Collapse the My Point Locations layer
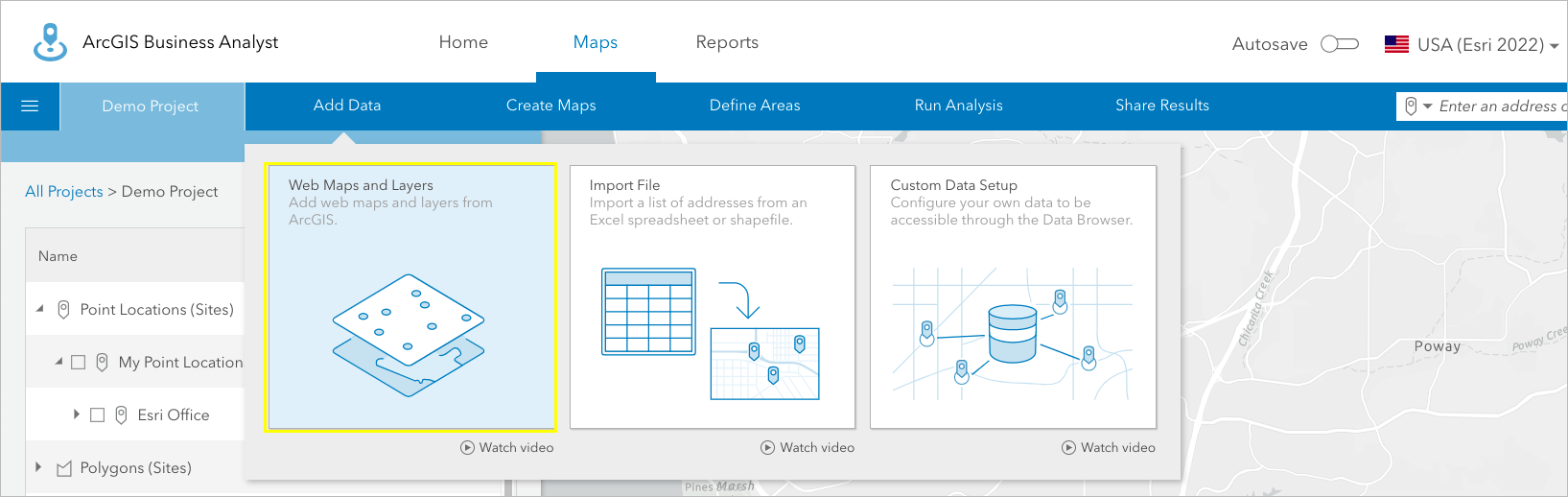The height and width of the screenshot is (497, 1568). tap(59, 362)
